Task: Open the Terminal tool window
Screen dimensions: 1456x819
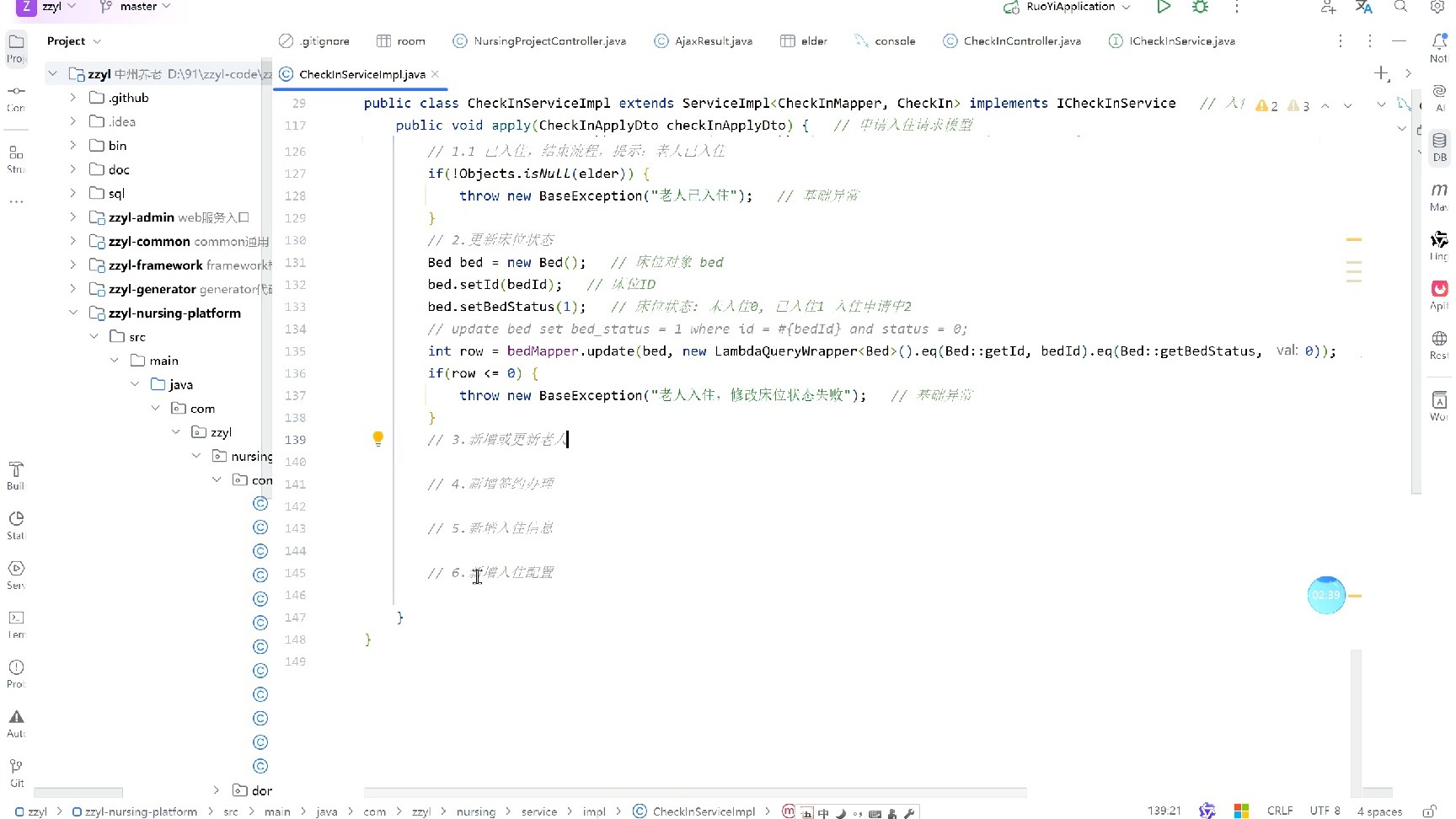Action: pos(16,624)
